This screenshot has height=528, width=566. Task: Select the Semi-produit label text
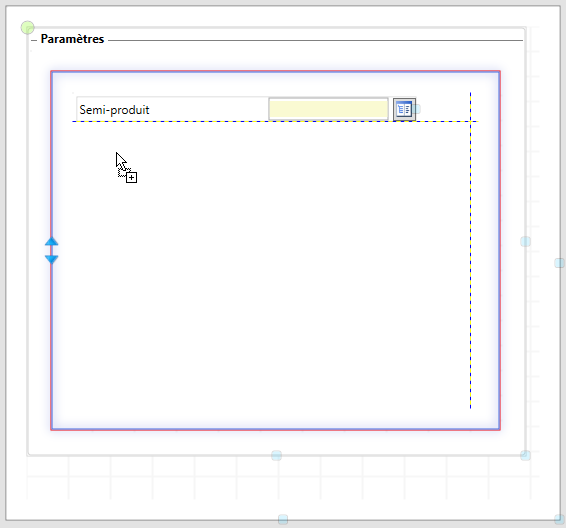[x=114, y=110]
